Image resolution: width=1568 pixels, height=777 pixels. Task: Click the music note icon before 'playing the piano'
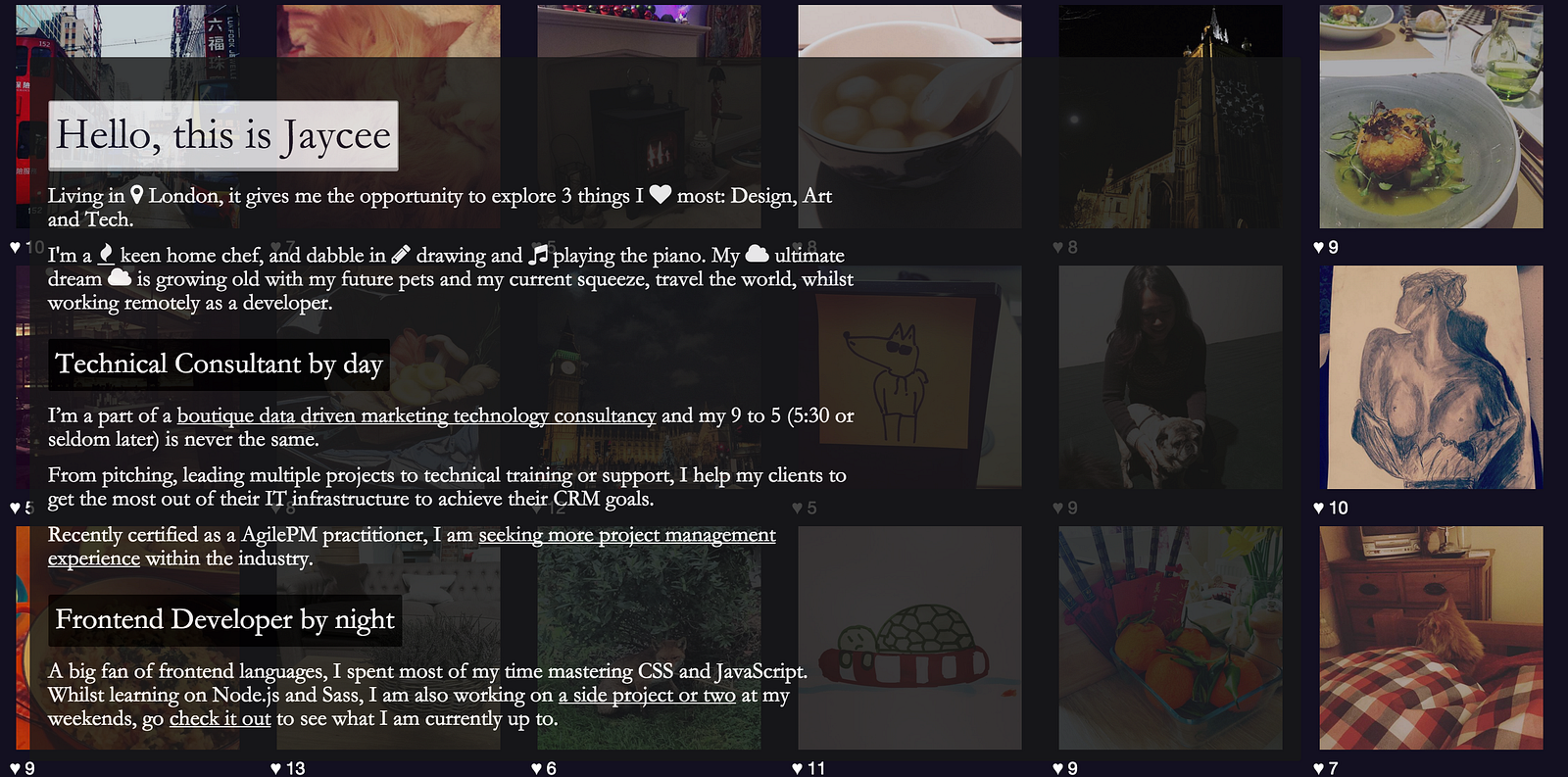(538, 255)
